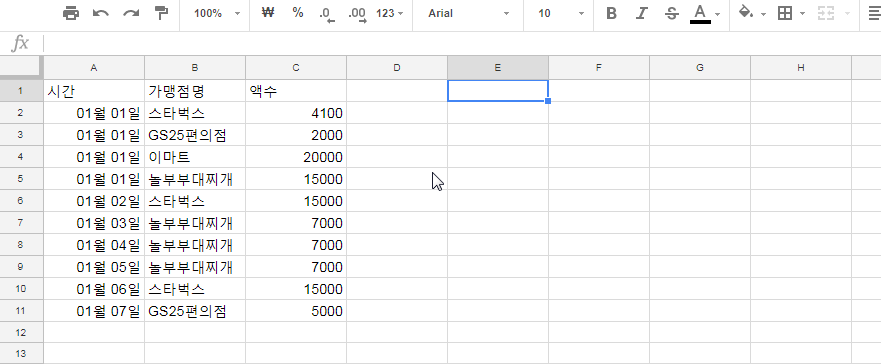The image size is (881, 364).
Task: Undo the last action
Action: (101, 13)
